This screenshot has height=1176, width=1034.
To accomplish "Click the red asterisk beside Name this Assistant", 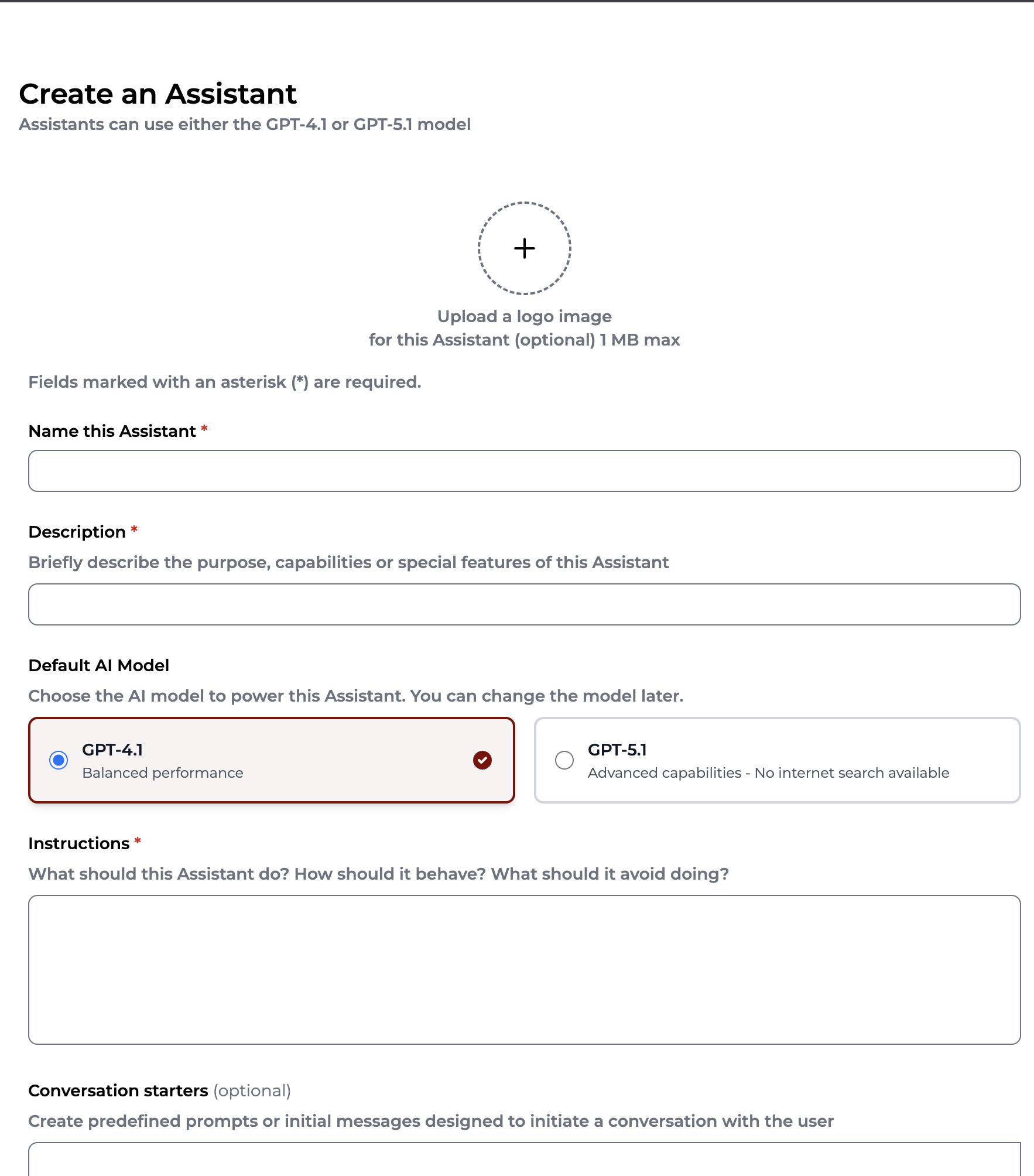I will [x=204, y=429].
